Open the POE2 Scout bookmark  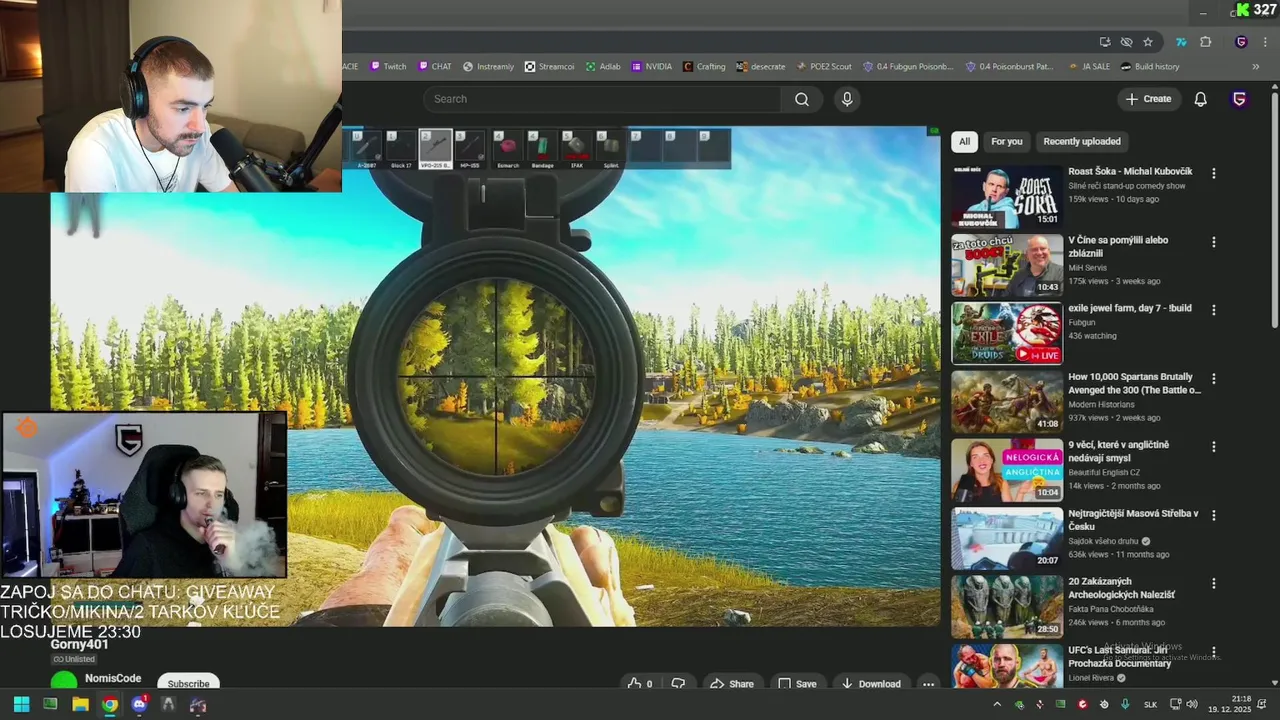tap(824, 67)
